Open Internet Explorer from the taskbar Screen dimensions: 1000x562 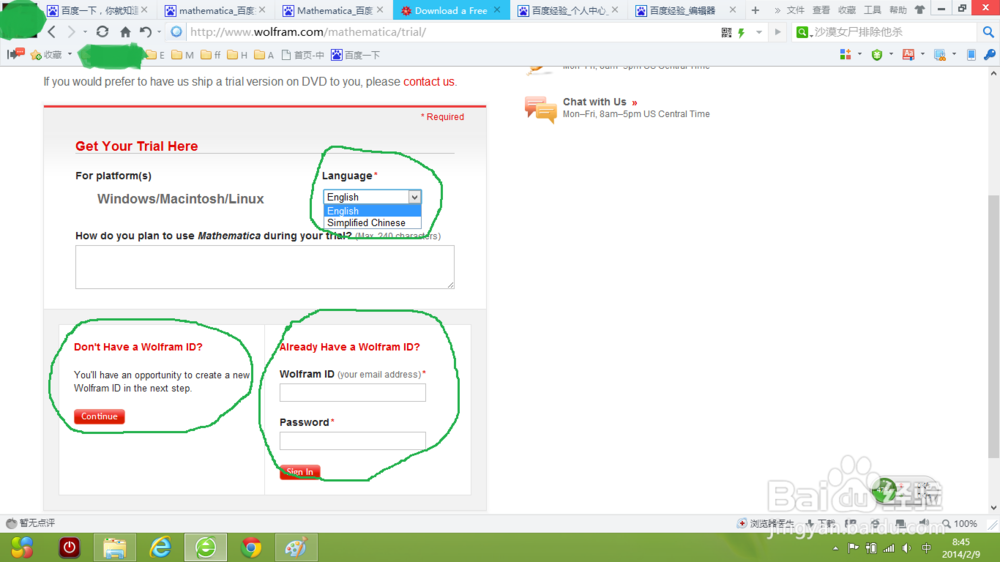[x=160, y=547]
